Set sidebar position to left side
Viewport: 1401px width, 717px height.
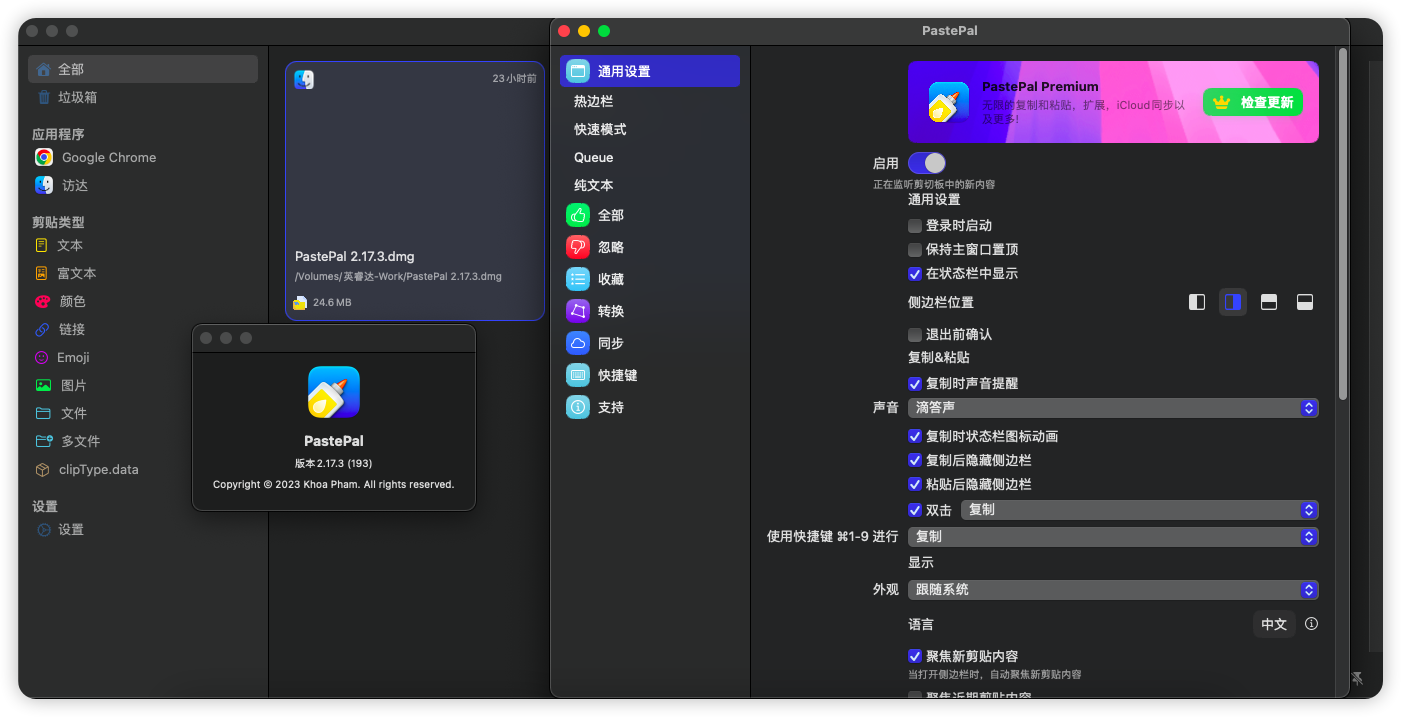tap(1197, 302)
